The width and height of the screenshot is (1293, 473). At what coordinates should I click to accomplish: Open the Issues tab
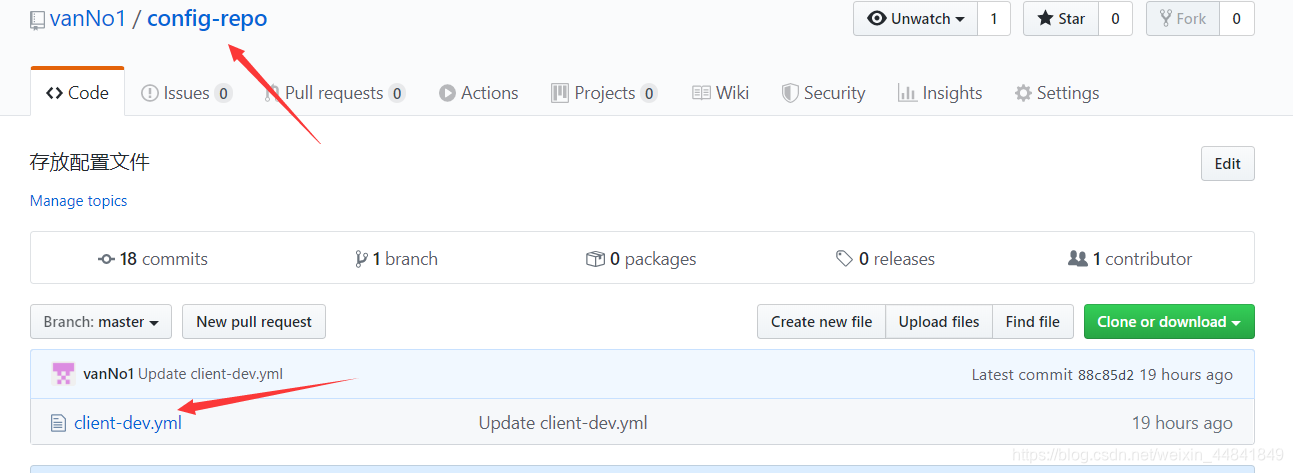tap(186, 93)
